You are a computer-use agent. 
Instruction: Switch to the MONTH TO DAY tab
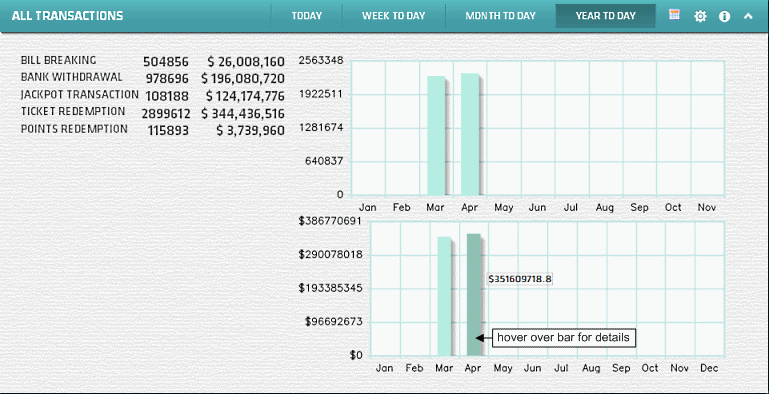(x=500, y=16)
